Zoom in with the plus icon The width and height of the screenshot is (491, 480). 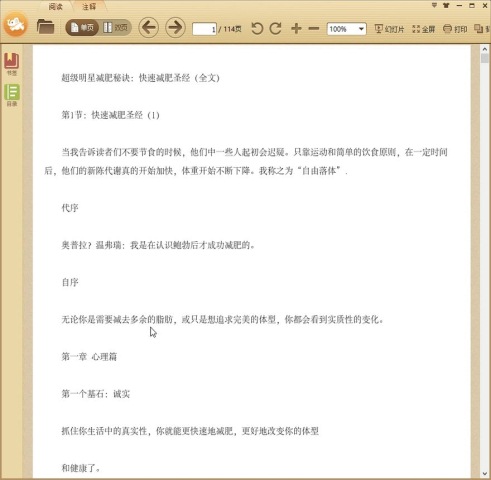tap(296, 29)
